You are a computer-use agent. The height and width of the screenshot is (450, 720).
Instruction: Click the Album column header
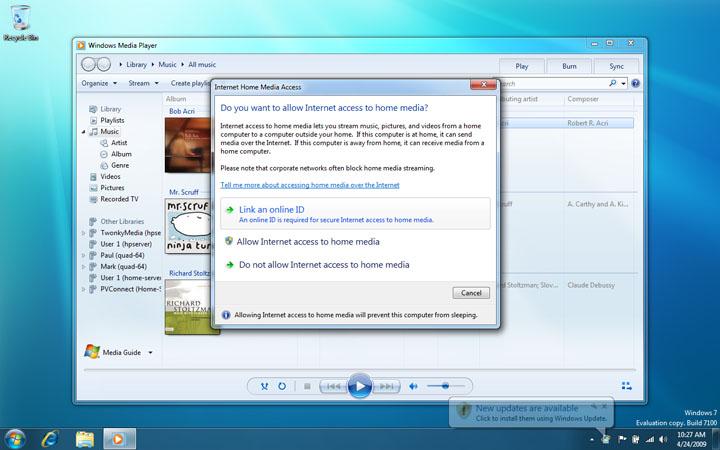coord(176,99)
